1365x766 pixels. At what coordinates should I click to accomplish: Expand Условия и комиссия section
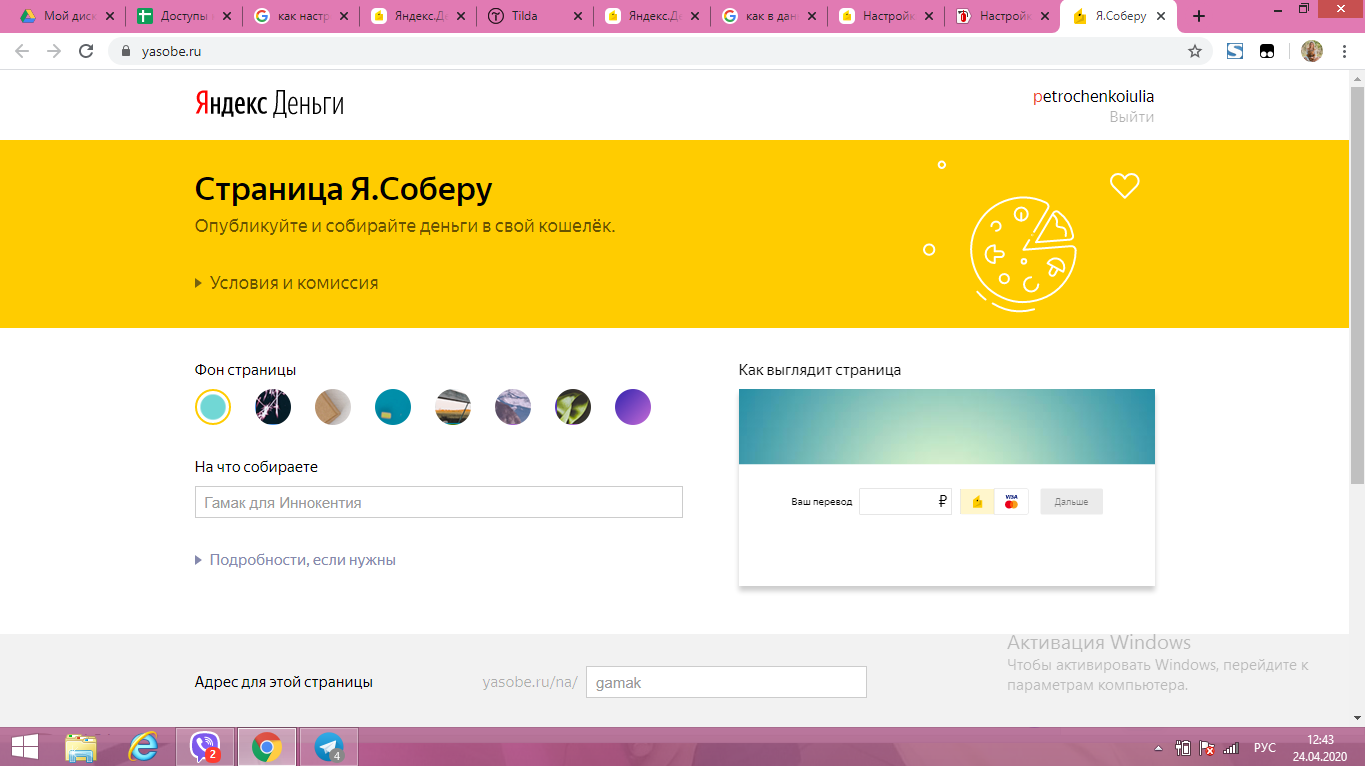[x=286, y=283]
